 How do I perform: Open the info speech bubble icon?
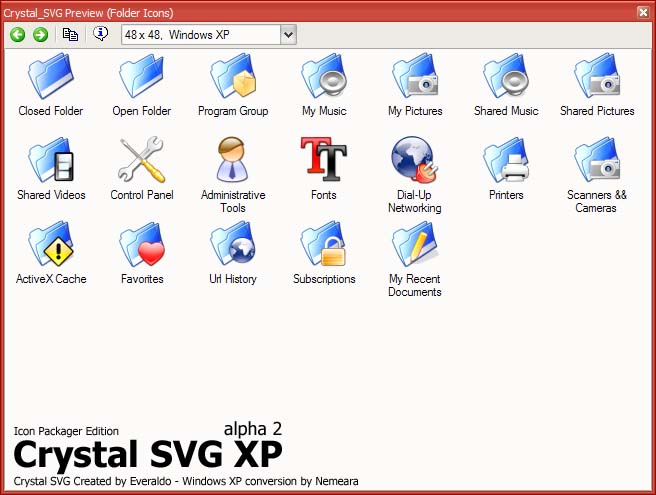pos(100,33)
